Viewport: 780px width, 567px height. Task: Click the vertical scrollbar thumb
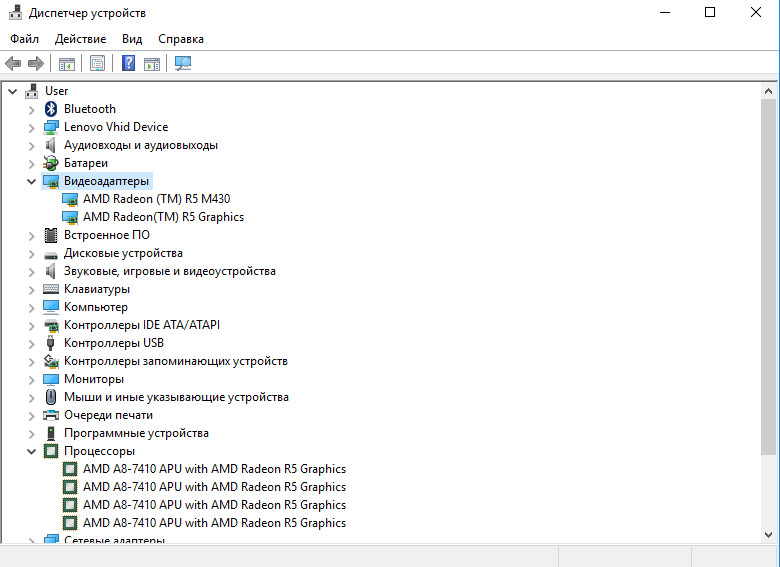coord(768,277)
